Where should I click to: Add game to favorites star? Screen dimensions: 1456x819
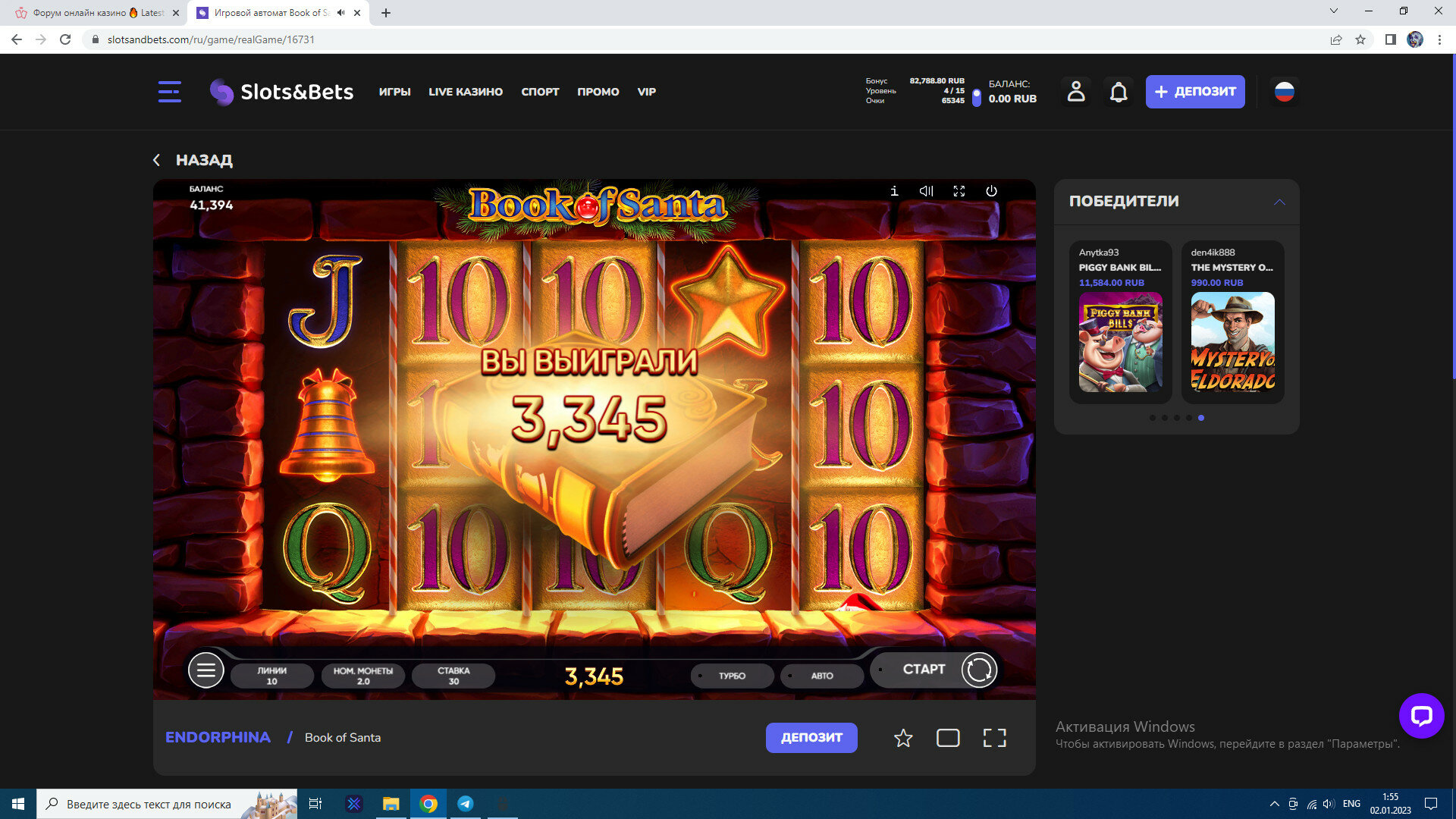902,738
